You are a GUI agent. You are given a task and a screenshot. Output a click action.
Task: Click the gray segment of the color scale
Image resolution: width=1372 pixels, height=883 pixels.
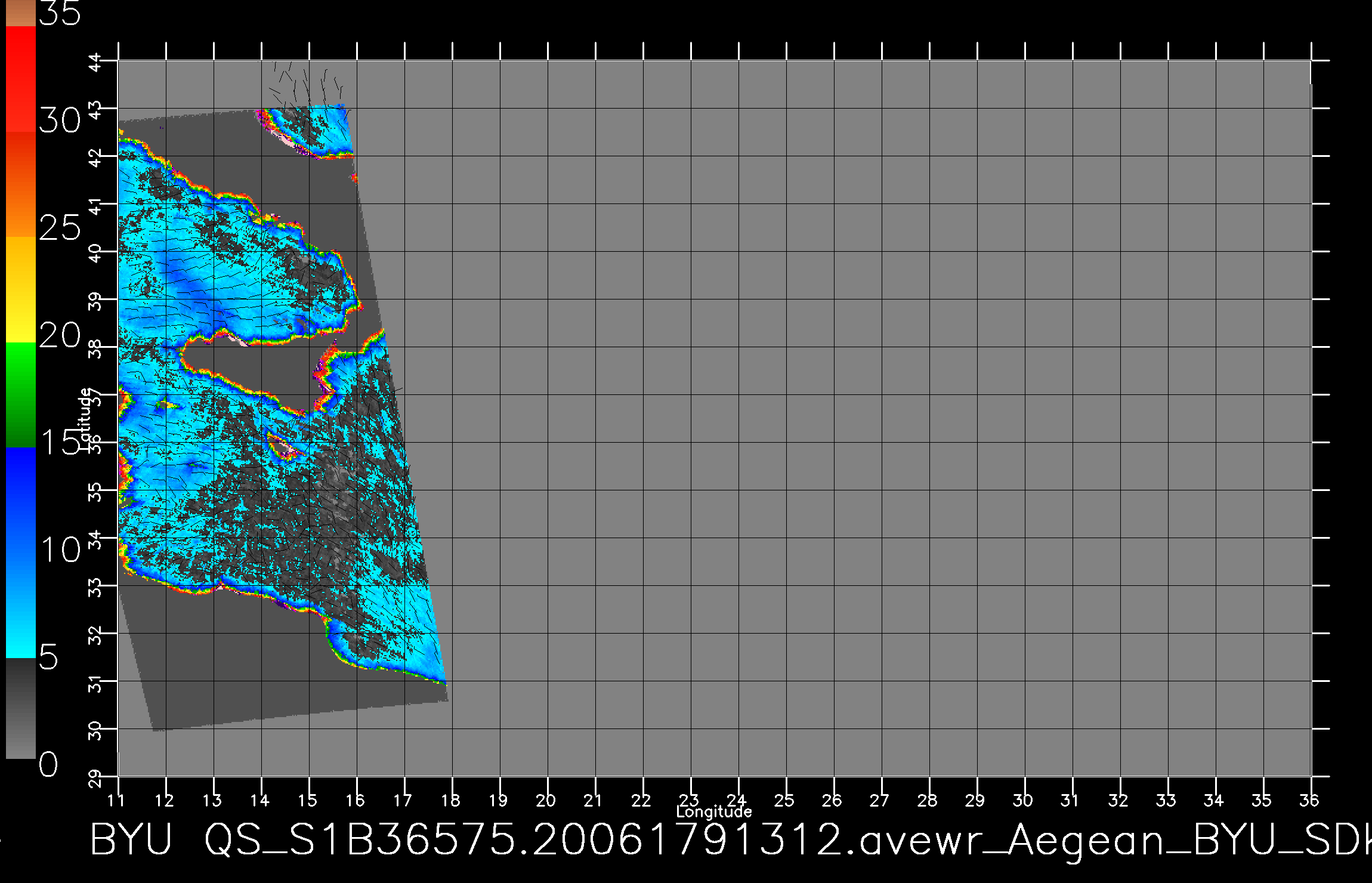click(x=20, y=708)
